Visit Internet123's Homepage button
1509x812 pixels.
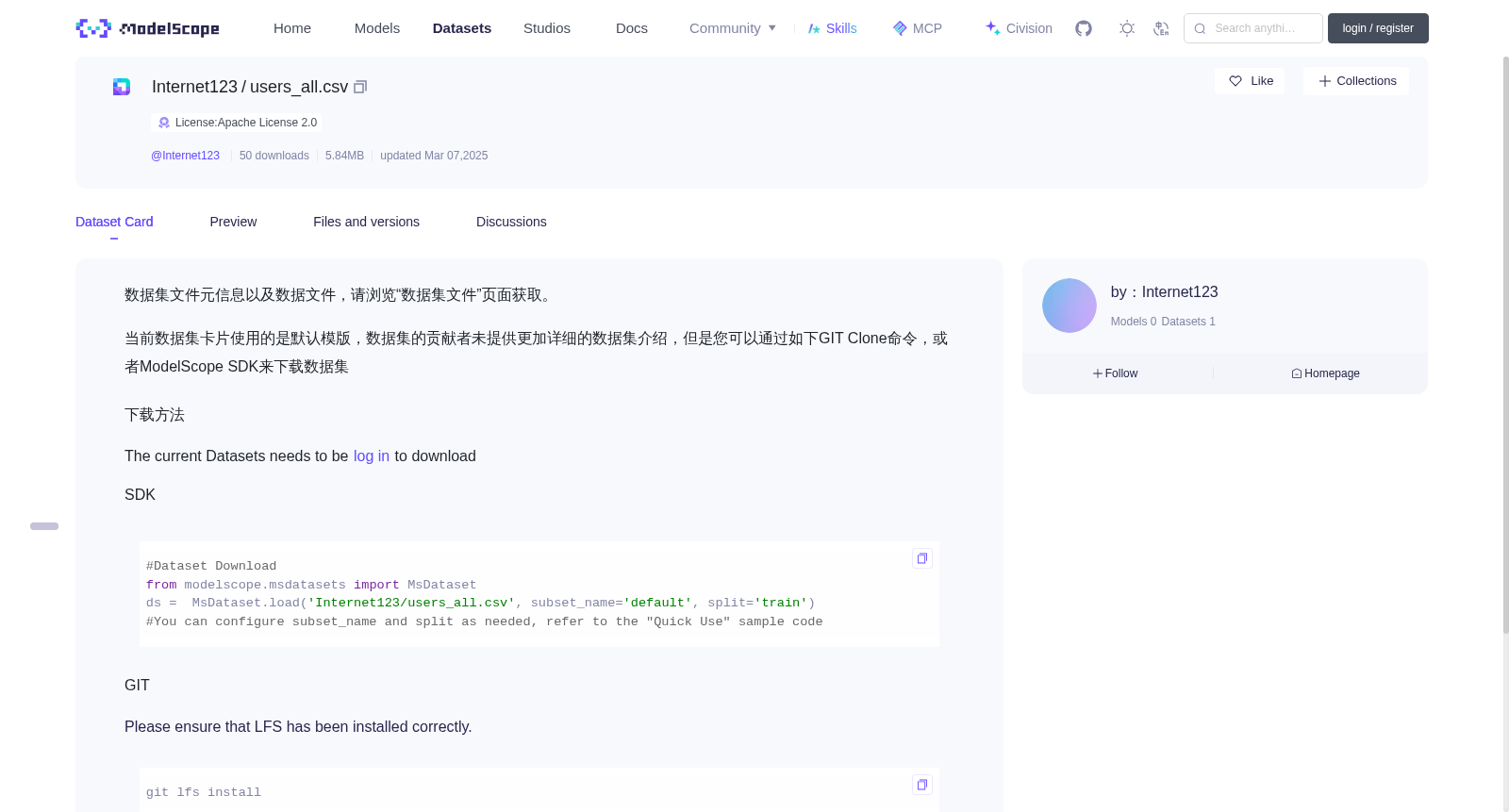click(1325, 373)
